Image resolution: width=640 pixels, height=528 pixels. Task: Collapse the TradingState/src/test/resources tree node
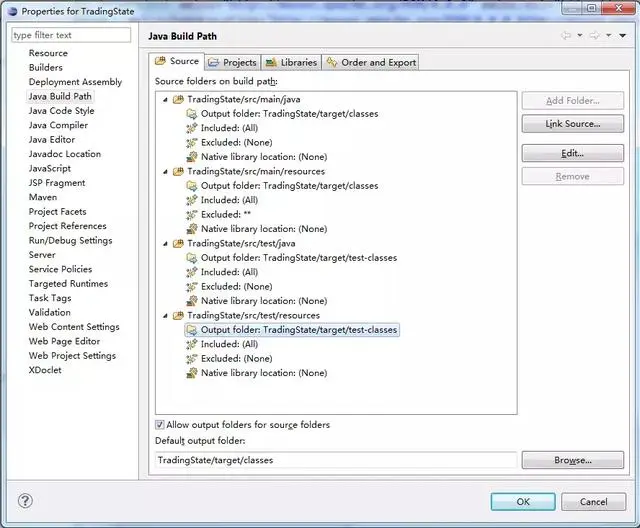(x=165, y=316)
